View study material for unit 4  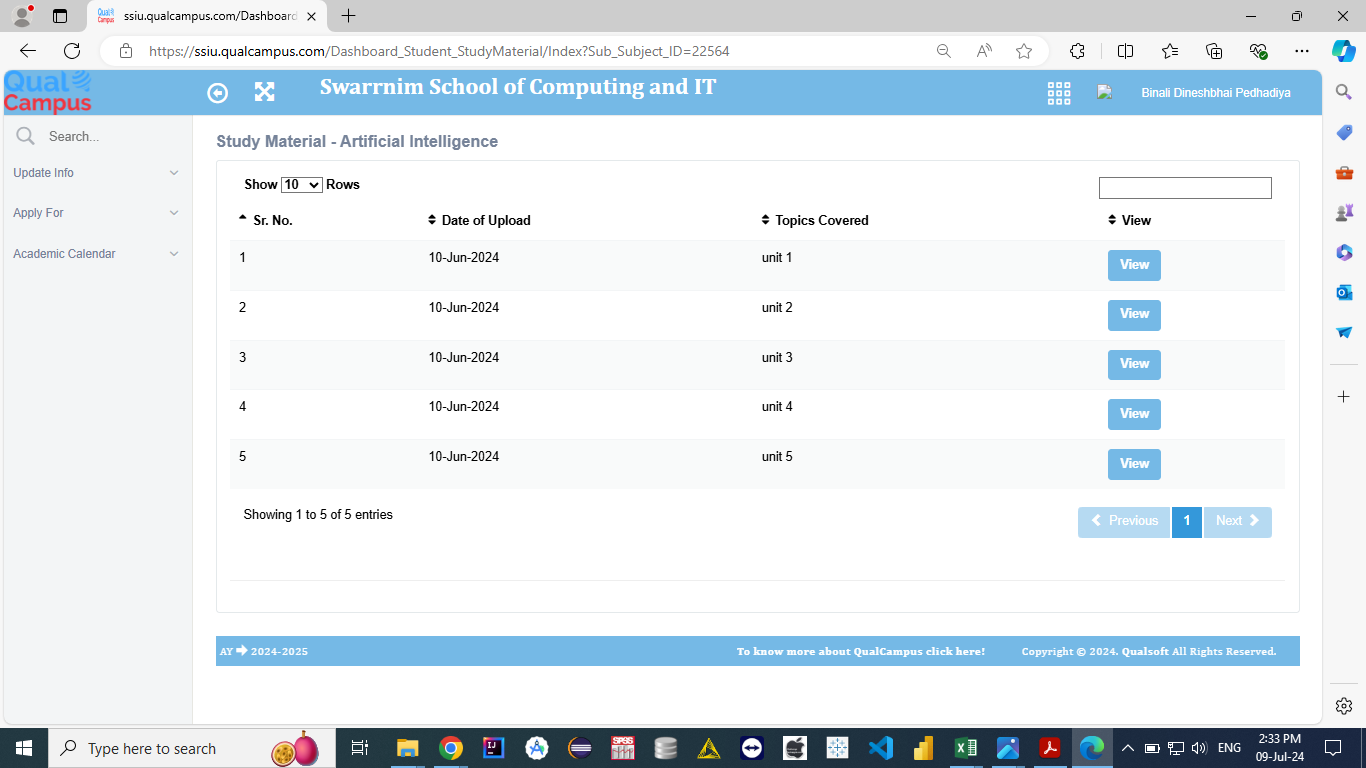coord(1134,414)
